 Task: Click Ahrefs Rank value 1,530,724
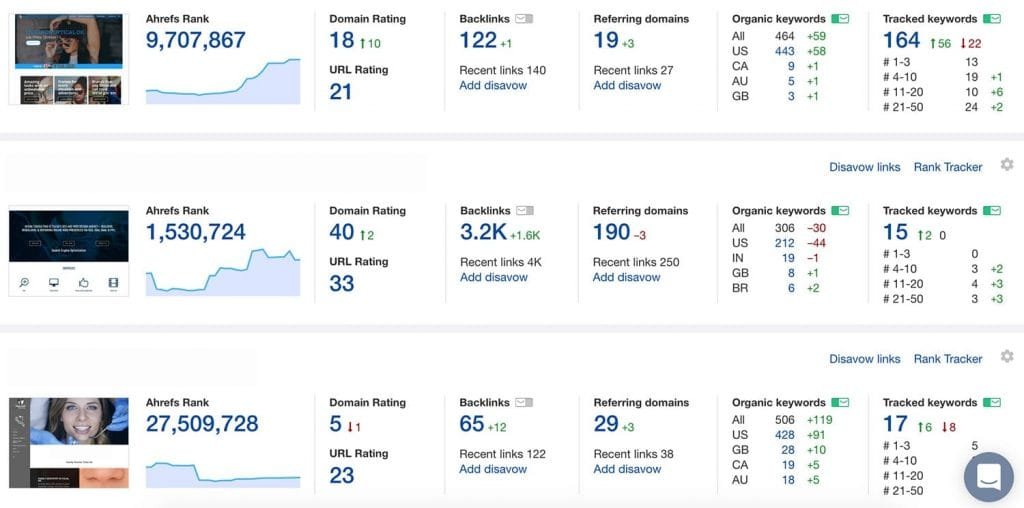tap(195, 232)
